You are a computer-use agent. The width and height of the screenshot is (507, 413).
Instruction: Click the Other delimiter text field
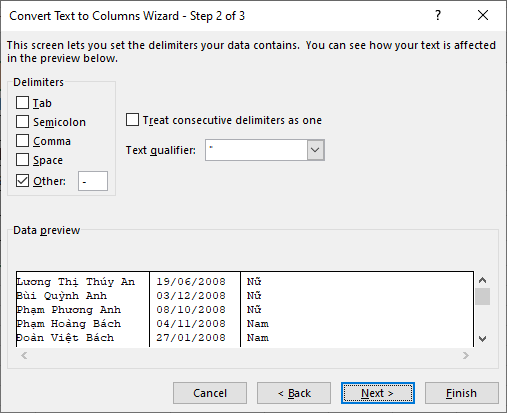tap(93, 181)
